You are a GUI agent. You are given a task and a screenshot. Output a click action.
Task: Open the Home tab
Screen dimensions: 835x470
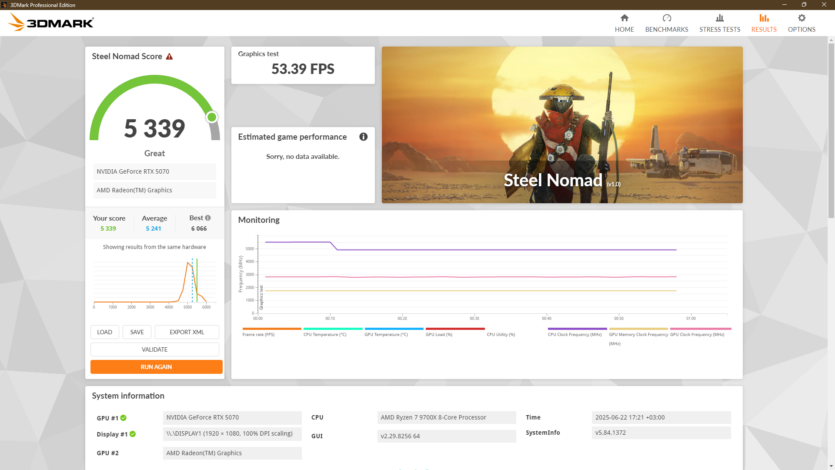(624, 23)
